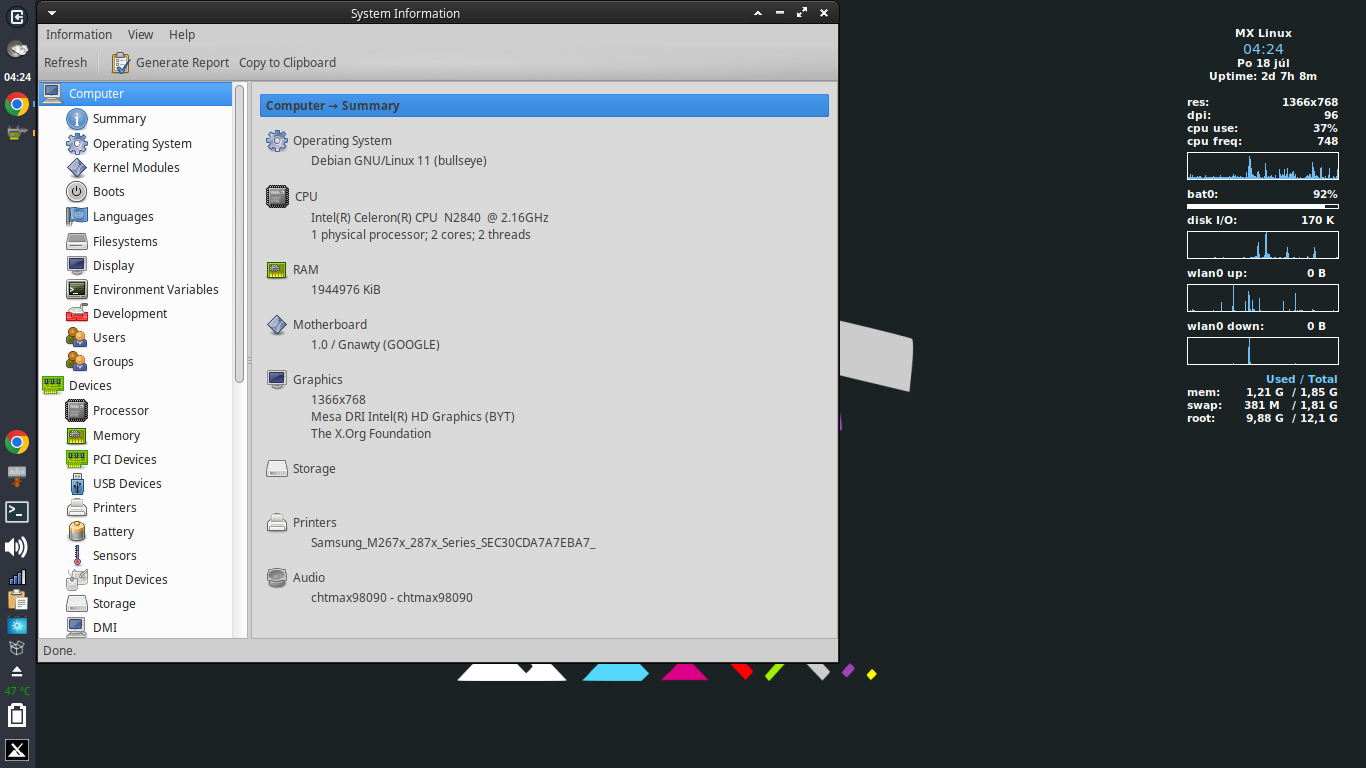Viewport: 1366px width, 768px height.
Task: Click the Groups icon in sidebar
Action: point(77,361)
